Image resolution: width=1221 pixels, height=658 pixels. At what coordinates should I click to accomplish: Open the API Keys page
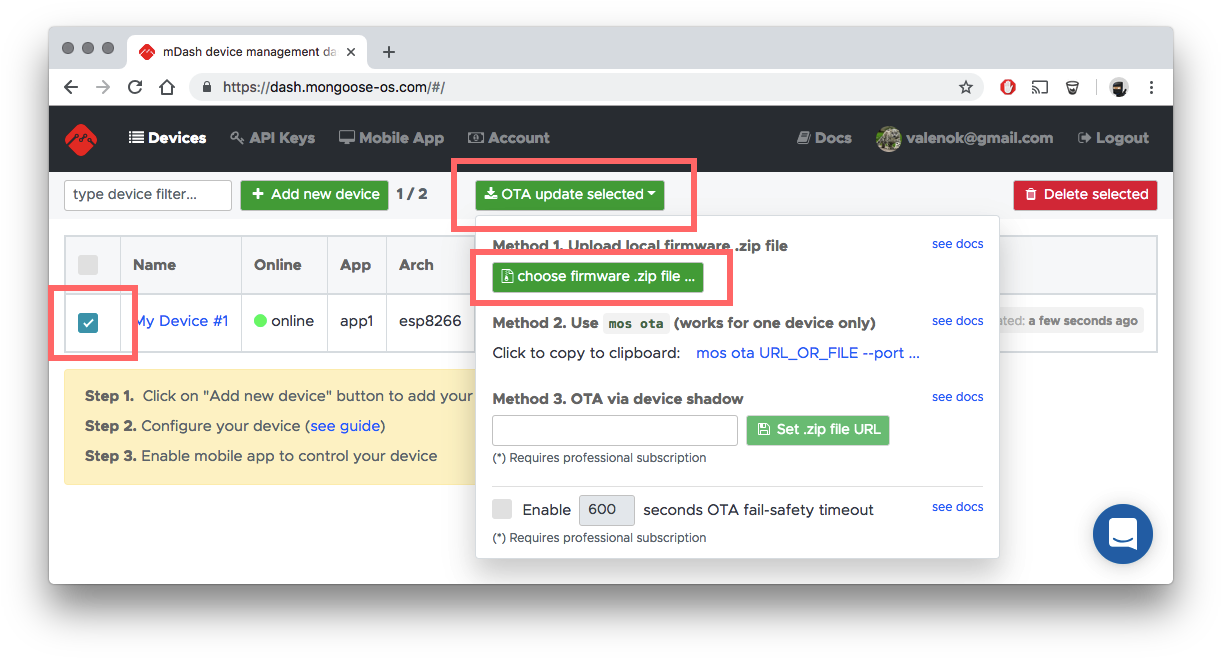click(x=272, y=138)
